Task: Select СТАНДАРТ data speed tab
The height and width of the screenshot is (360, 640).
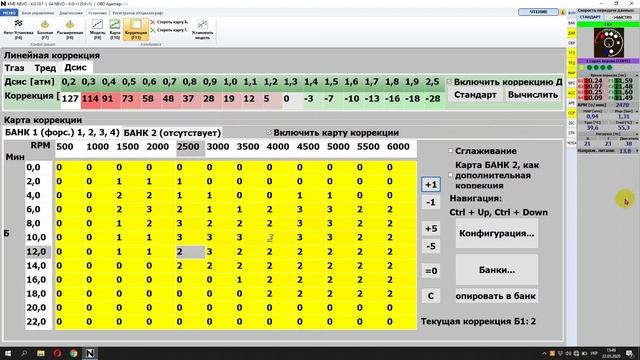Action: tap(590, 17)
